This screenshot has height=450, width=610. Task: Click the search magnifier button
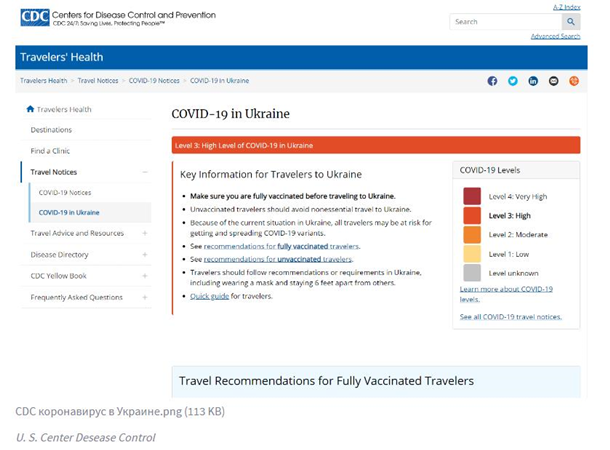point(571,21)
